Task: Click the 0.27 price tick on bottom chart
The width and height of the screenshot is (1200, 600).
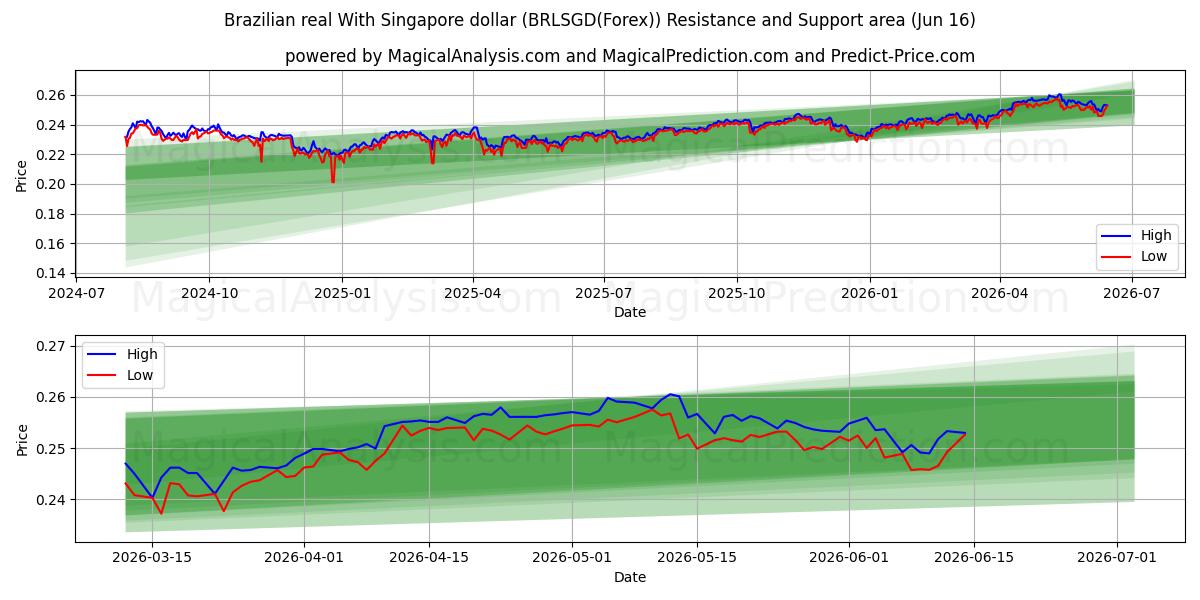Action: [x=52, y=346]
